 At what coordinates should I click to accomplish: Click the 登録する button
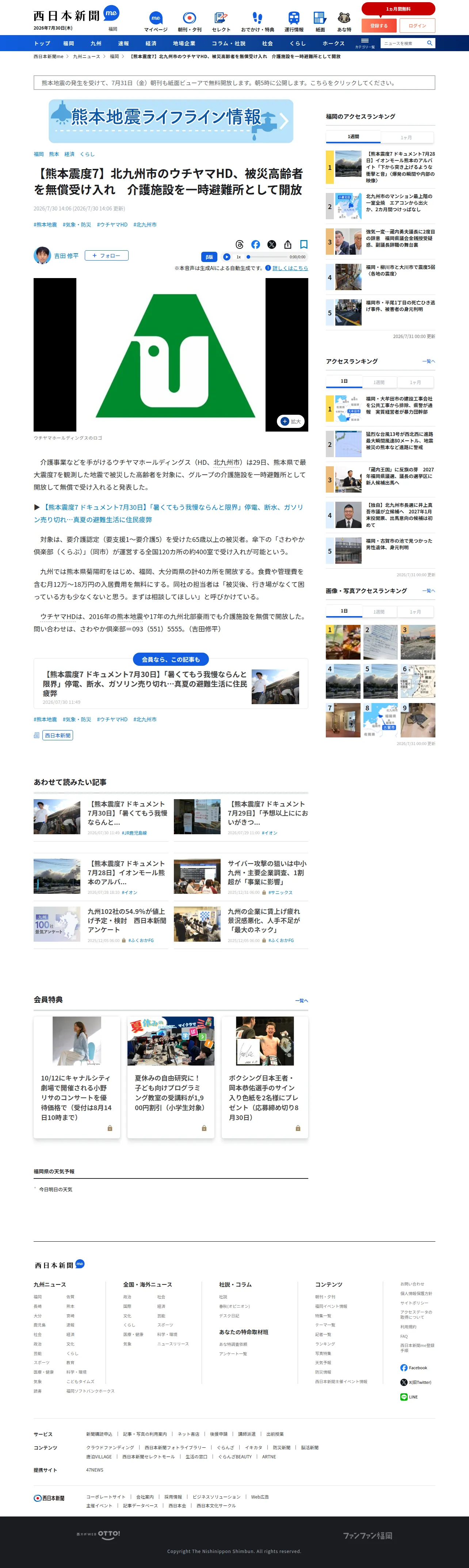point(379,26)
